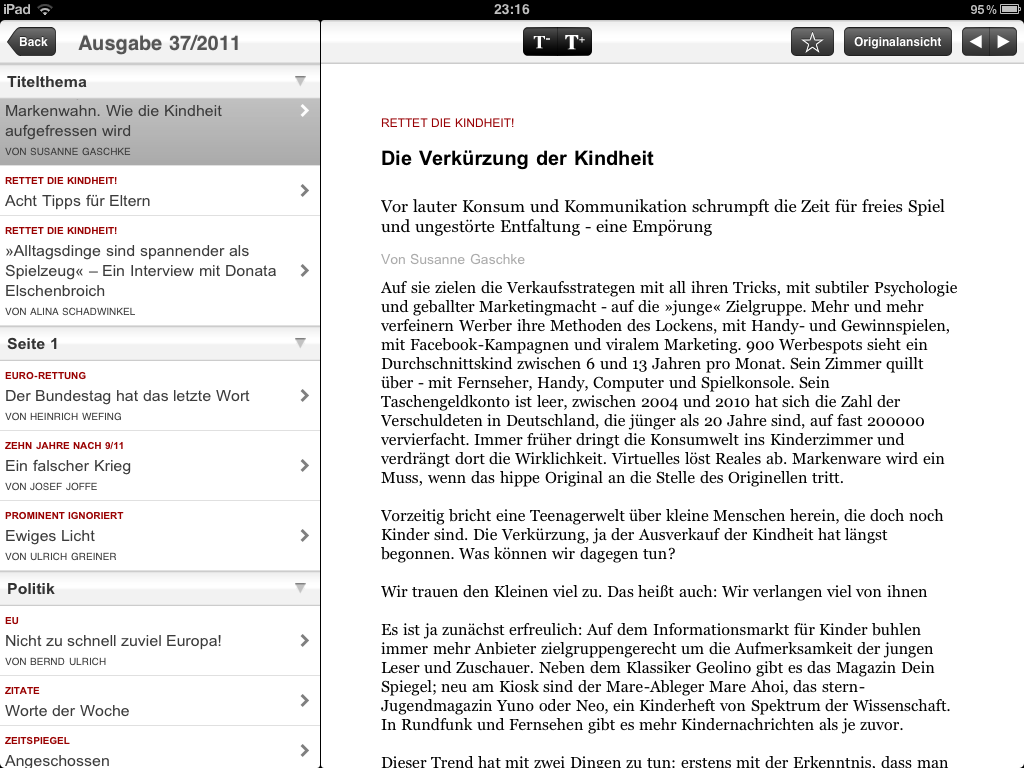Go to the next article
This screenshot has width=1024, height=768.
click(x=1003, y=42)
